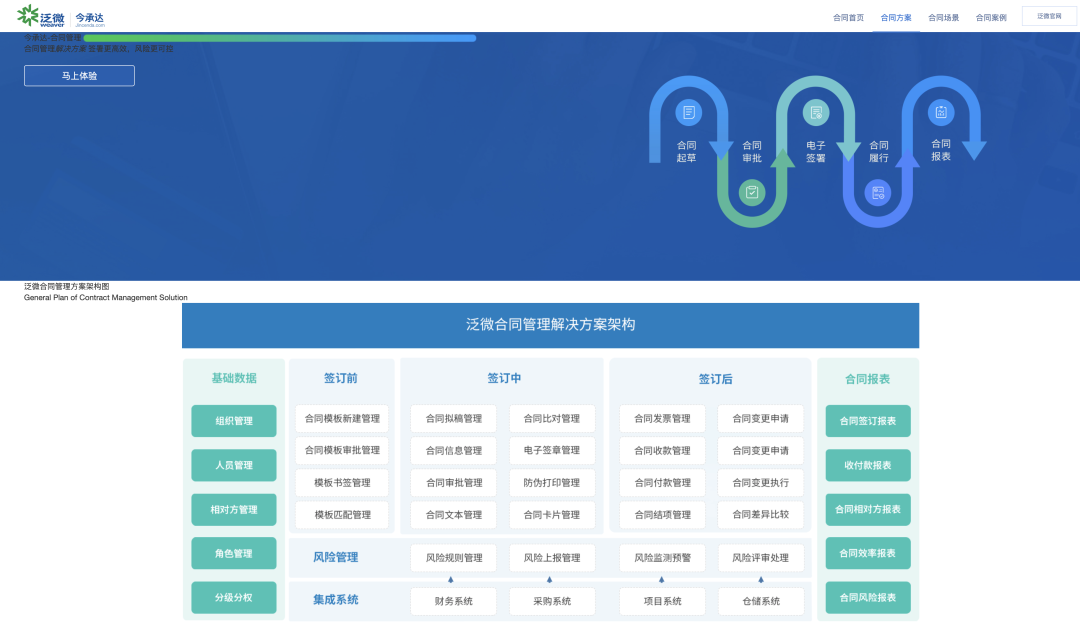Viewport: 1080px width, 631px height.
Task: Click the 合同变更执行 cell
Action: [x=760, y=483]
